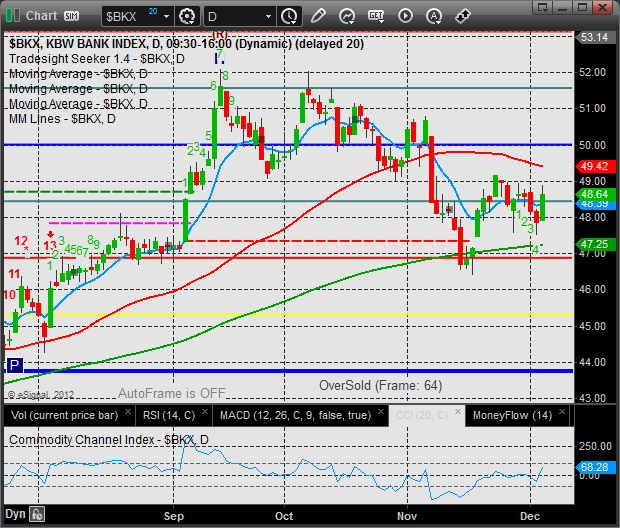Click the blue P pivot marker
Screen dimensions: 620x528
coord(15,365)
